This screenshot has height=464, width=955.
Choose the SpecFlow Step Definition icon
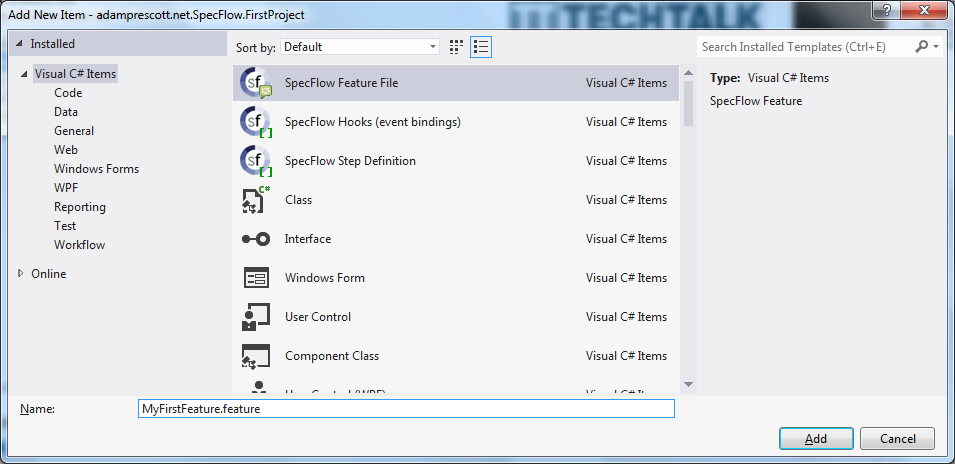pos(256,162)
